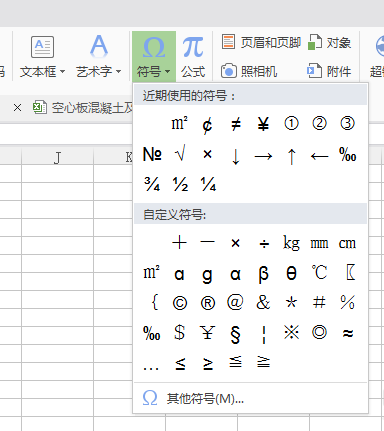Viewport: 384px width, 431px height.
Task: Insert the ≈ approximately-equal symbol
Action: click(348, 333)
